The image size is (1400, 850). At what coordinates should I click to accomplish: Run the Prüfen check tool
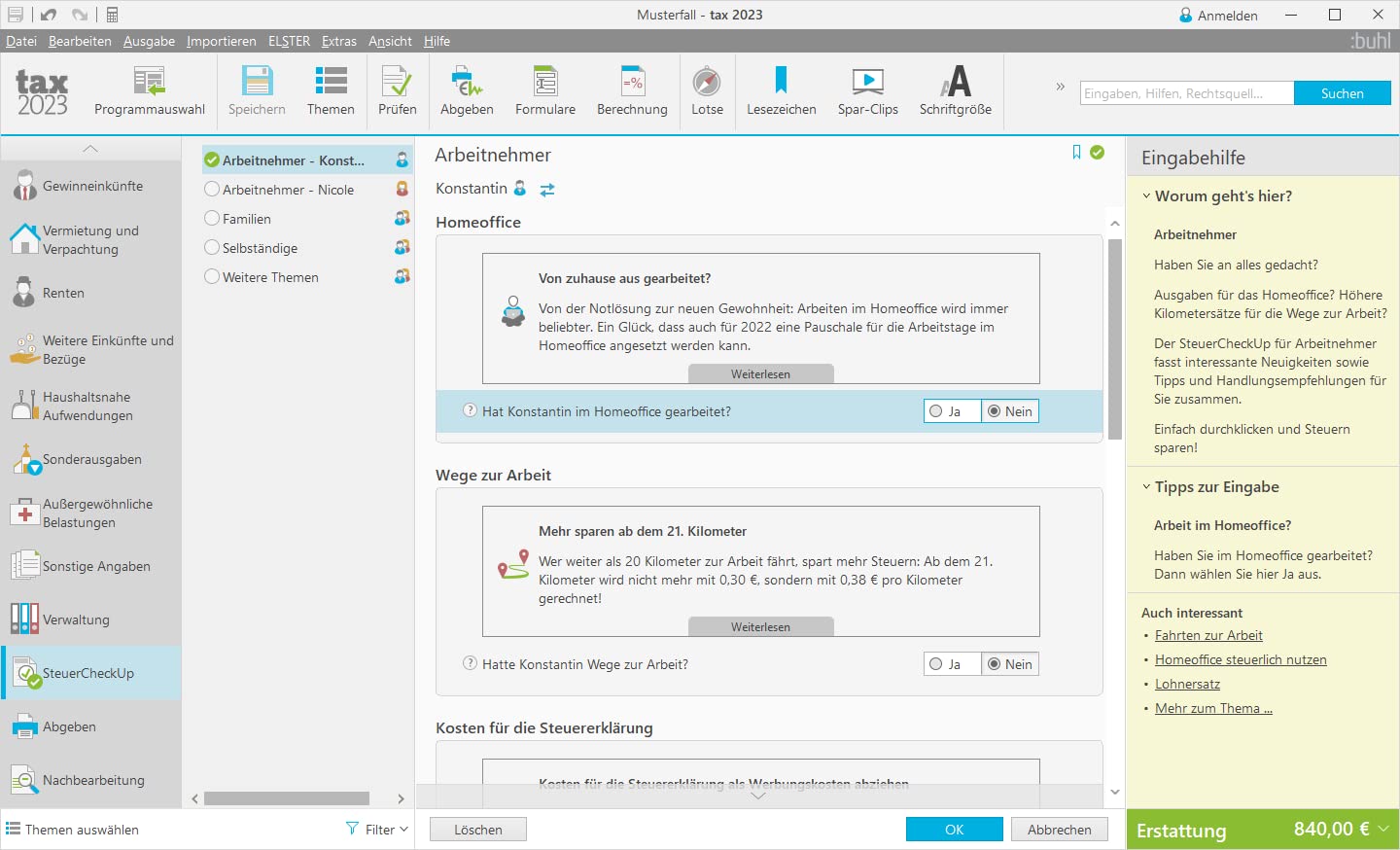[x=397, y=91]
